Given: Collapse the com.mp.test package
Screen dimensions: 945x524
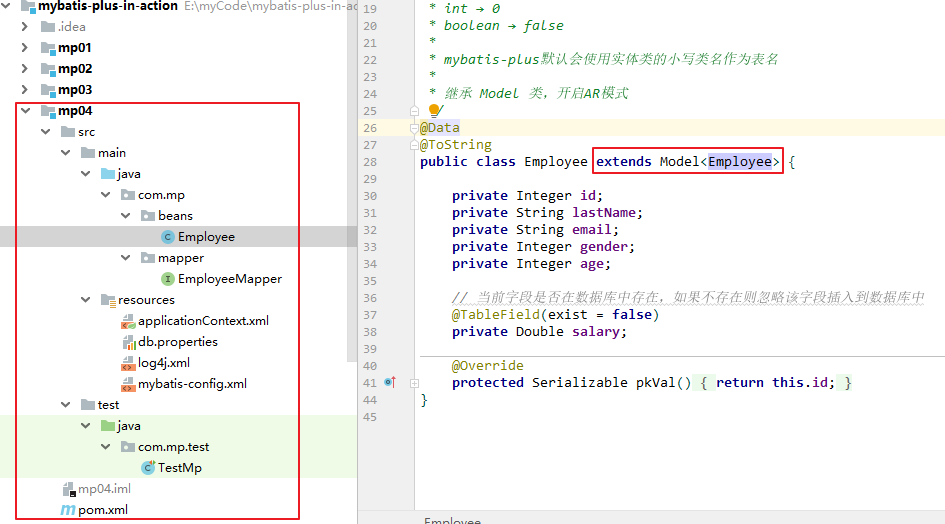Looking at the screenshot, I should (x=105, y=447).
